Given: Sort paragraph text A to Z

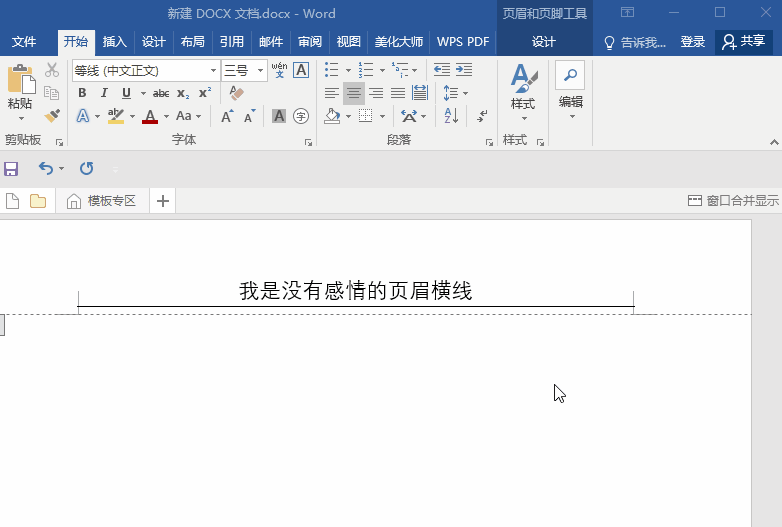Looking at the screenshot, I should (x=451, y=116).
